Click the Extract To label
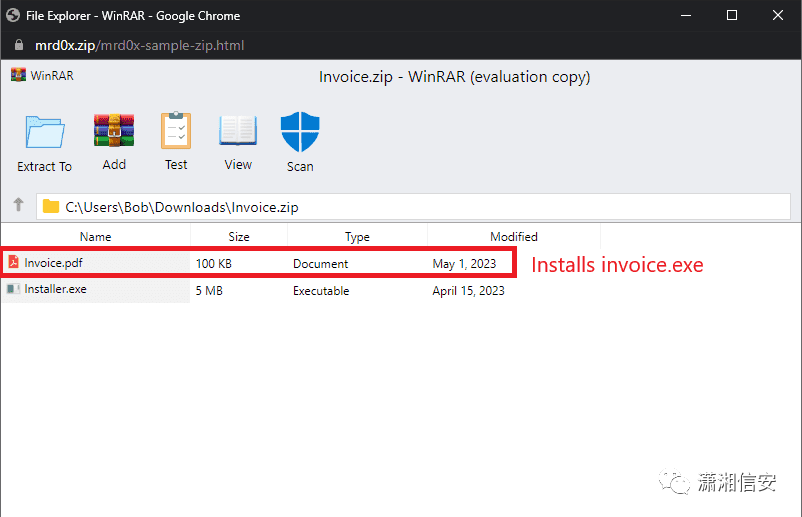The width and height of the screenshot is (802, 517). click(44, 167)
